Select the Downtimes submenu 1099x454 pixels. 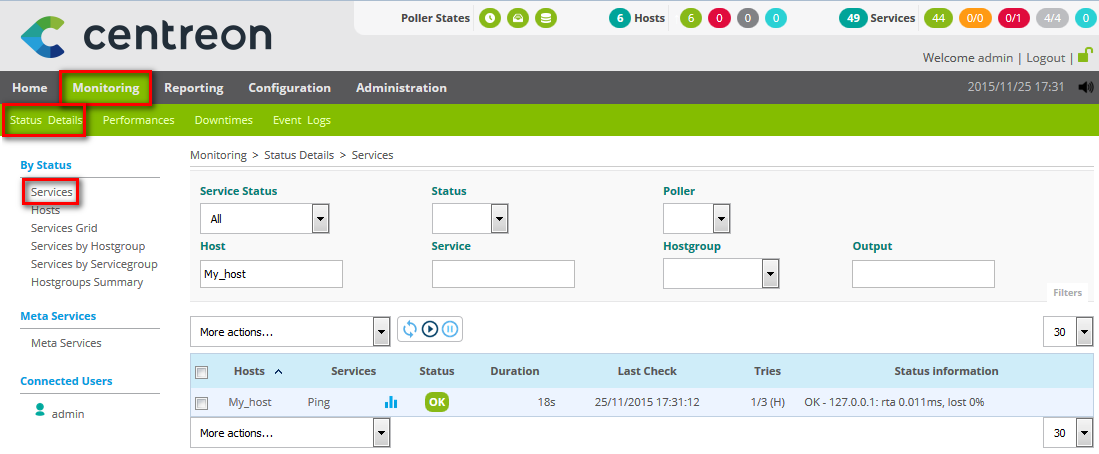coord(224,120)
